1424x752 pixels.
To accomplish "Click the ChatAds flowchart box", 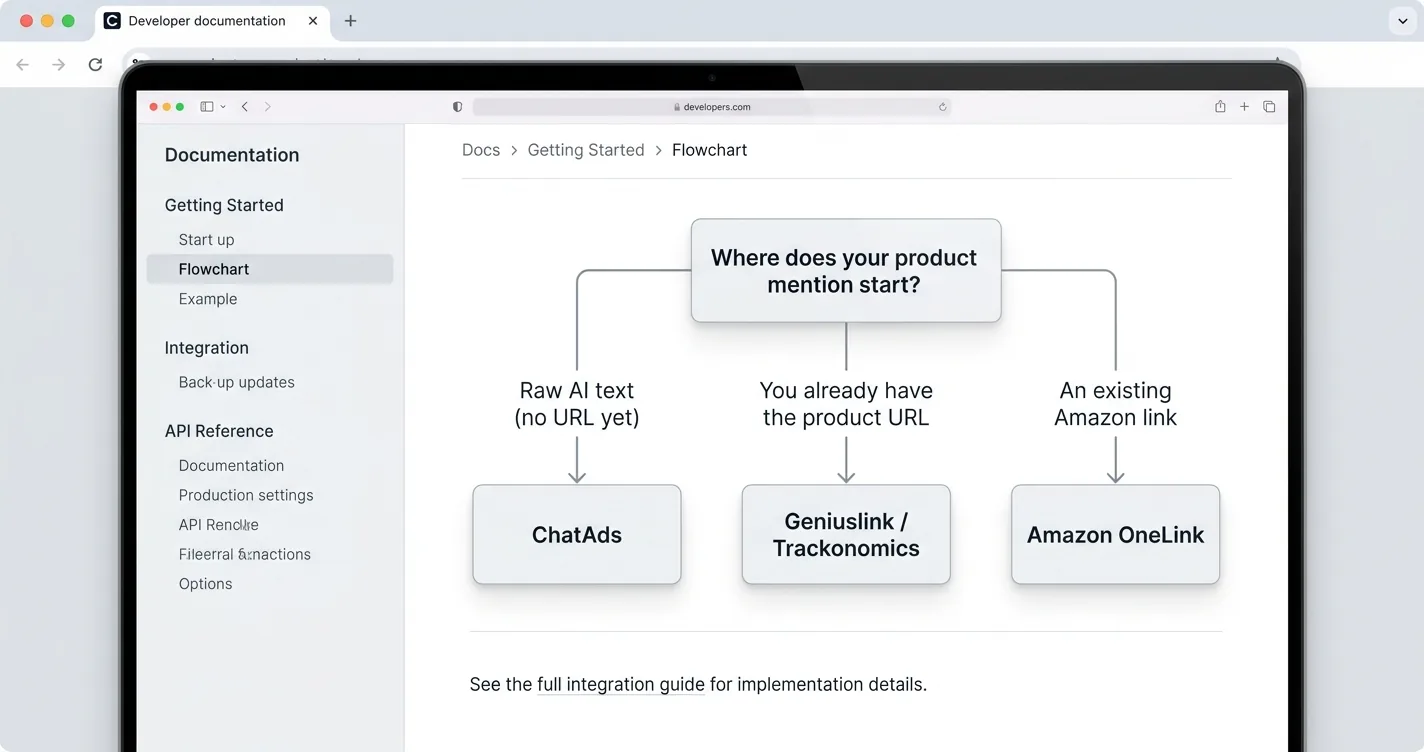I will [x=577, y=535].
